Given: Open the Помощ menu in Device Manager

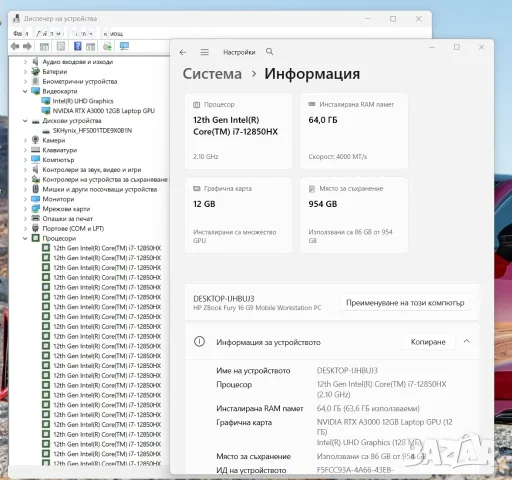Looking at the screenshot, I should 113,34.
